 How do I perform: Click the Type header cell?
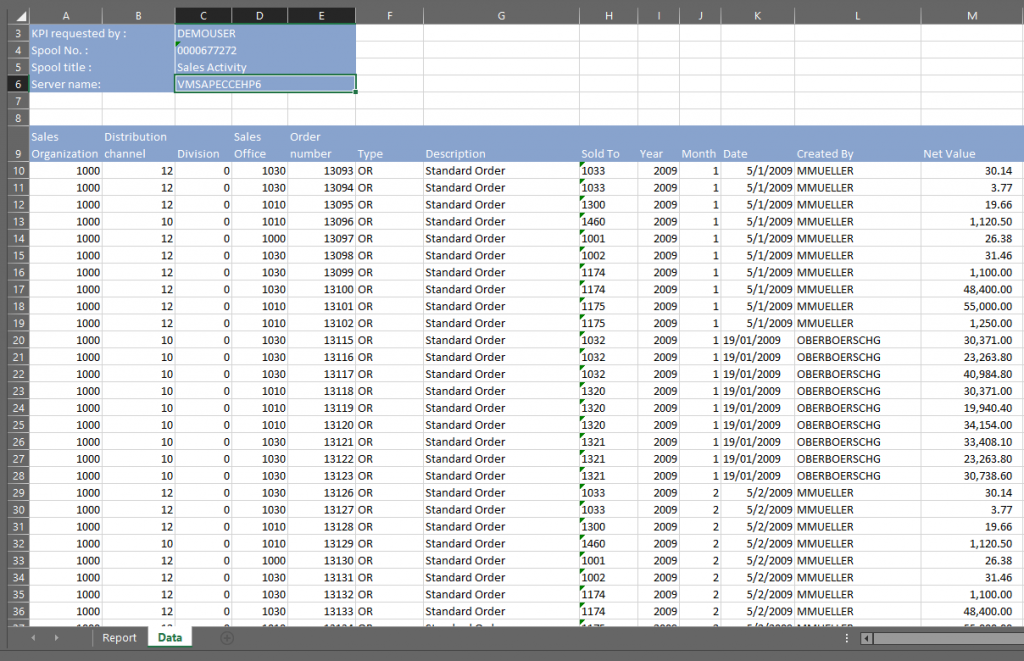pos(389,145)
